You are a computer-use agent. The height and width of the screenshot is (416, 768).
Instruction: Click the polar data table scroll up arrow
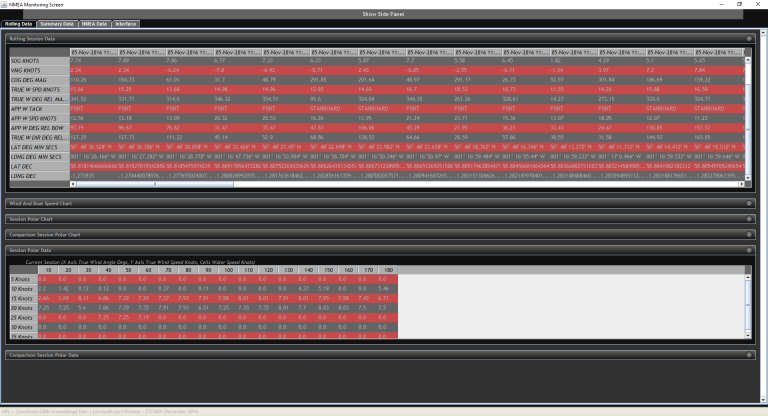[748, 277]
